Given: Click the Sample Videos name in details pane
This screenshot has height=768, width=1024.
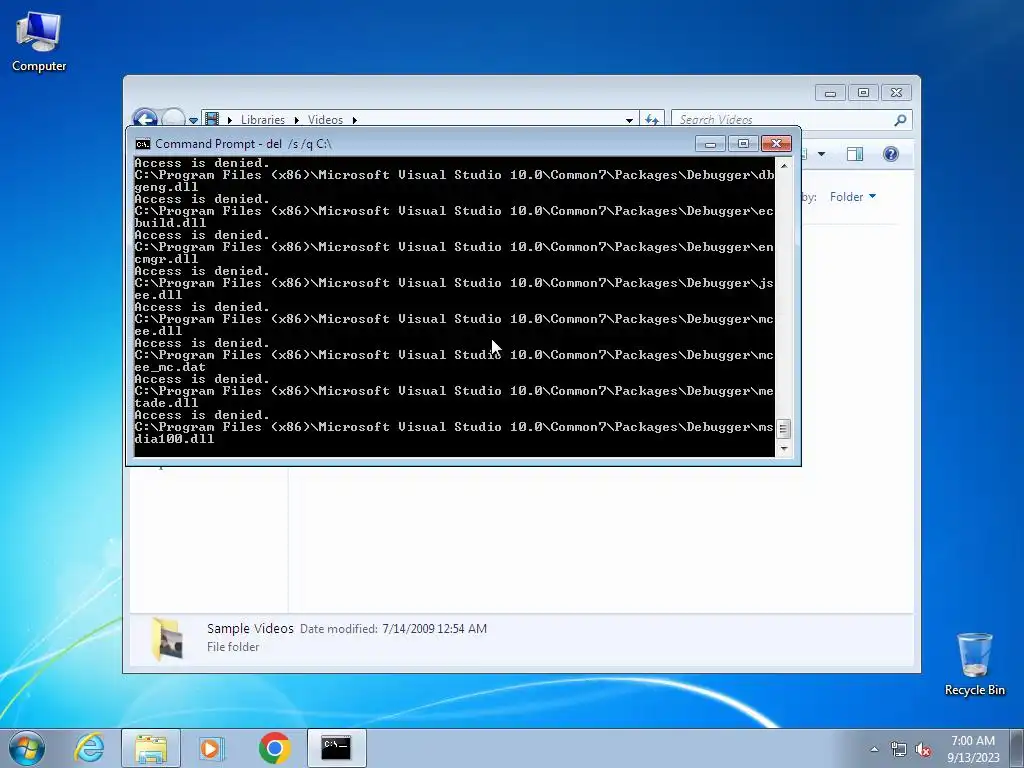Looking at the screenshot, I should (x=250, y=628).
